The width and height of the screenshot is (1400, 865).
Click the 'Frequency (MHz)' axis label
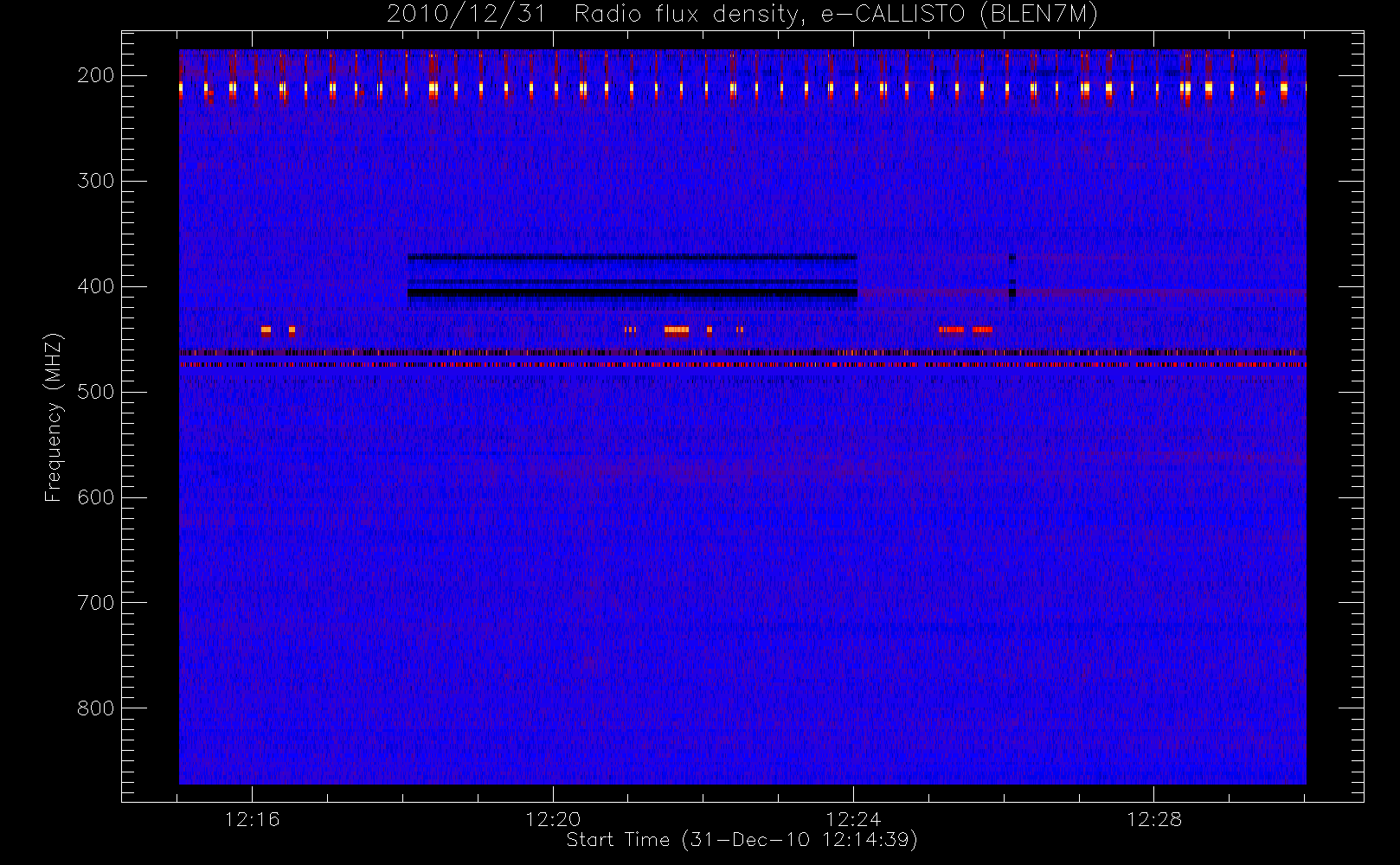54,417
